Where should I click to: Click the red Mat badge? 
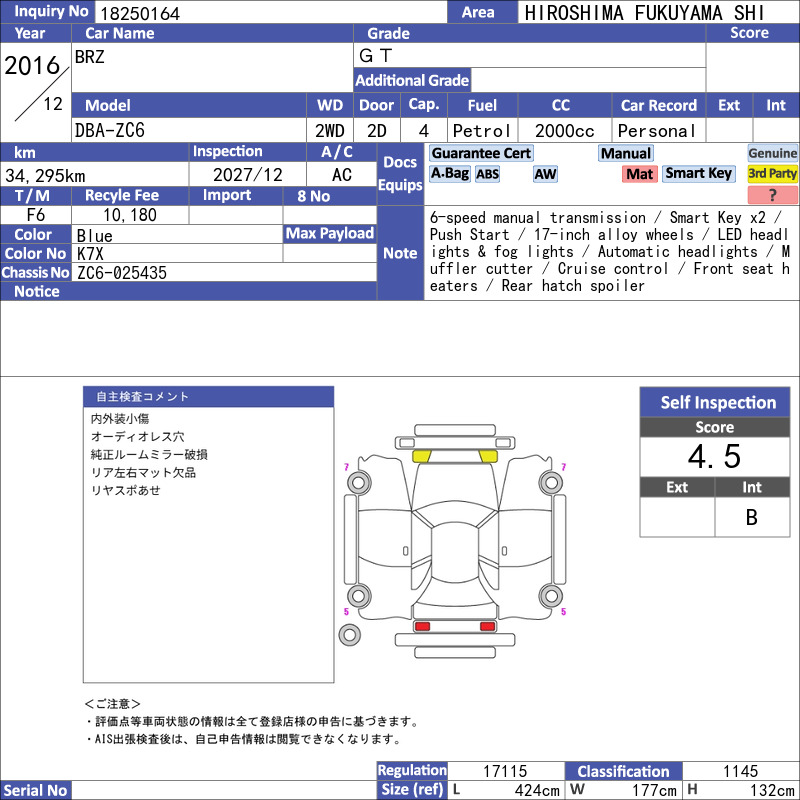(x=640, y=174)
